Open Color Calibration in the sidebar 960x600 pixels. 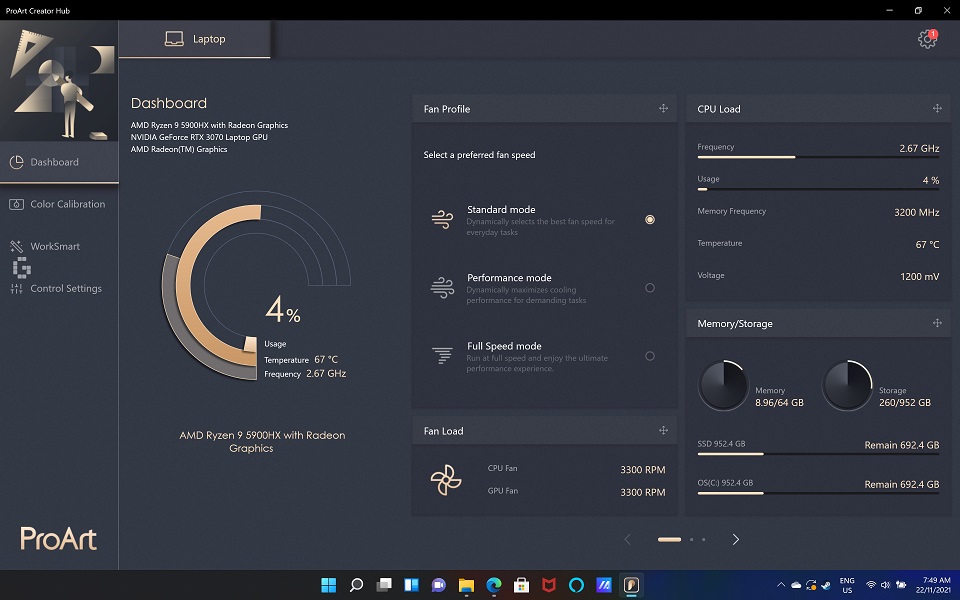coord(59,204)
